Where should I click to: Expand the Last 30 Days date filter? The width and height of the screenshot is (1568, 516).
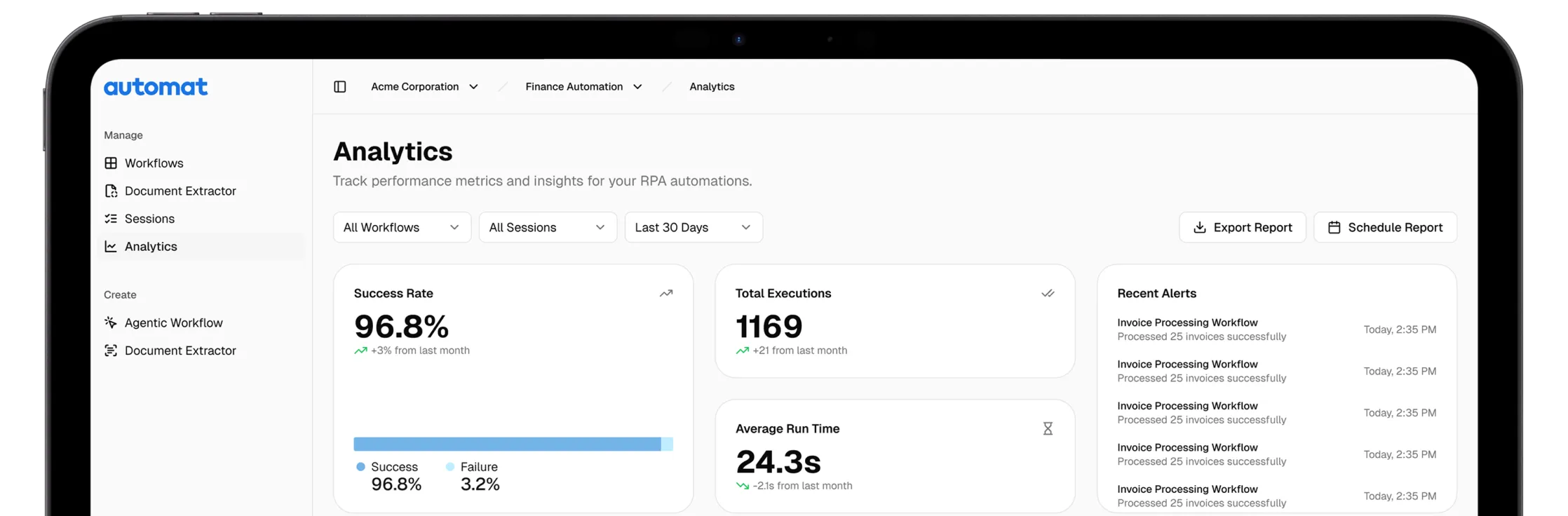(x=694, y=227)
